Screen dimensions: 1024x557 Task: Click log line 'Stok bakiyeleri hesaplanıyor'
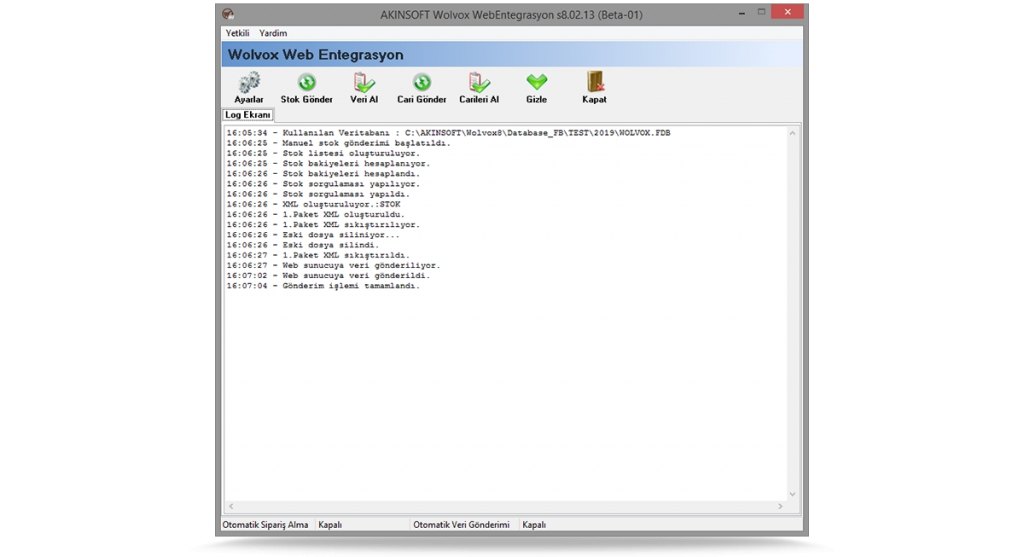[328, 163]
